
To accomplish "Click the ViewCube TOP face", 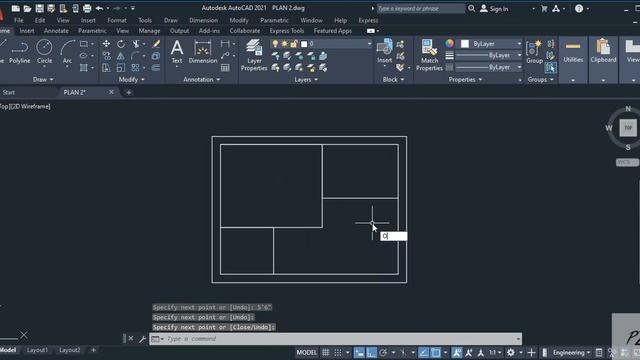I will (628, 128).
